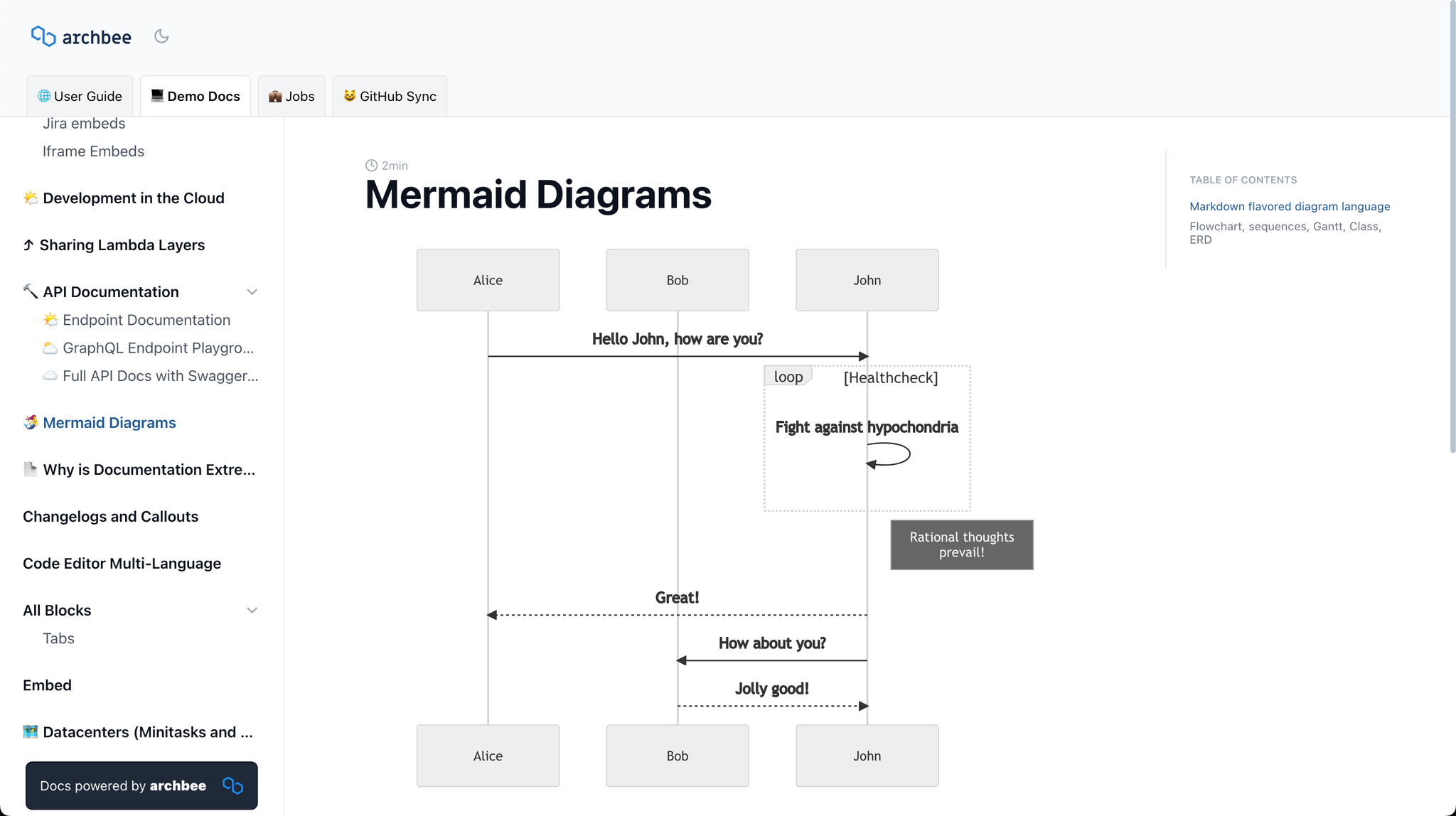Select the Demo Docs tab
This screenshot has height=816, width=1456.
(195, 96)
